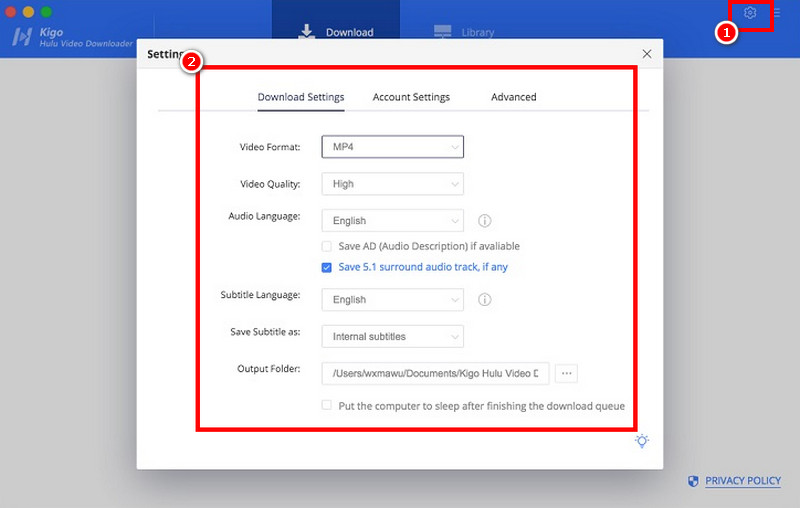Close the Settings dialog
Screen dimensions: 800x508
tap(647, 54)
